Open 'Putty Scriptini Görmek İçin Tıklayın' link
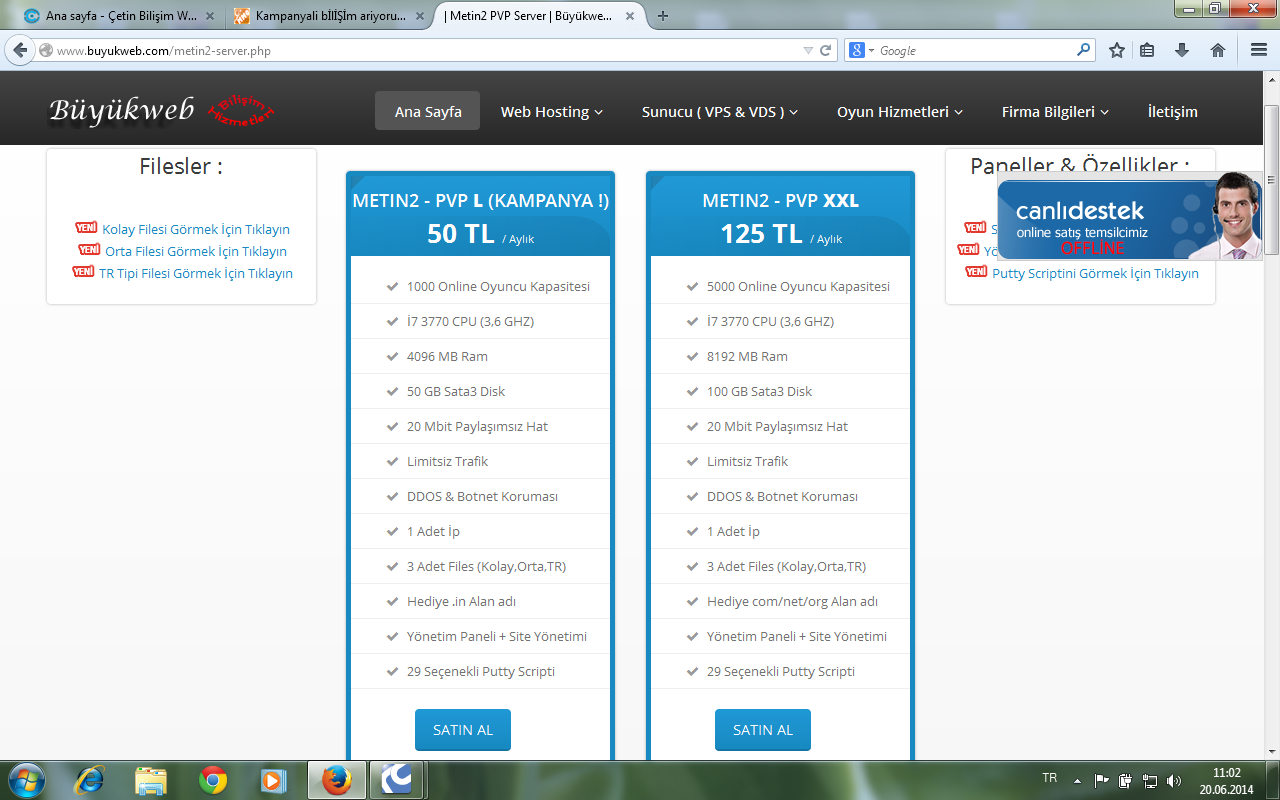 coord(1095,273)
